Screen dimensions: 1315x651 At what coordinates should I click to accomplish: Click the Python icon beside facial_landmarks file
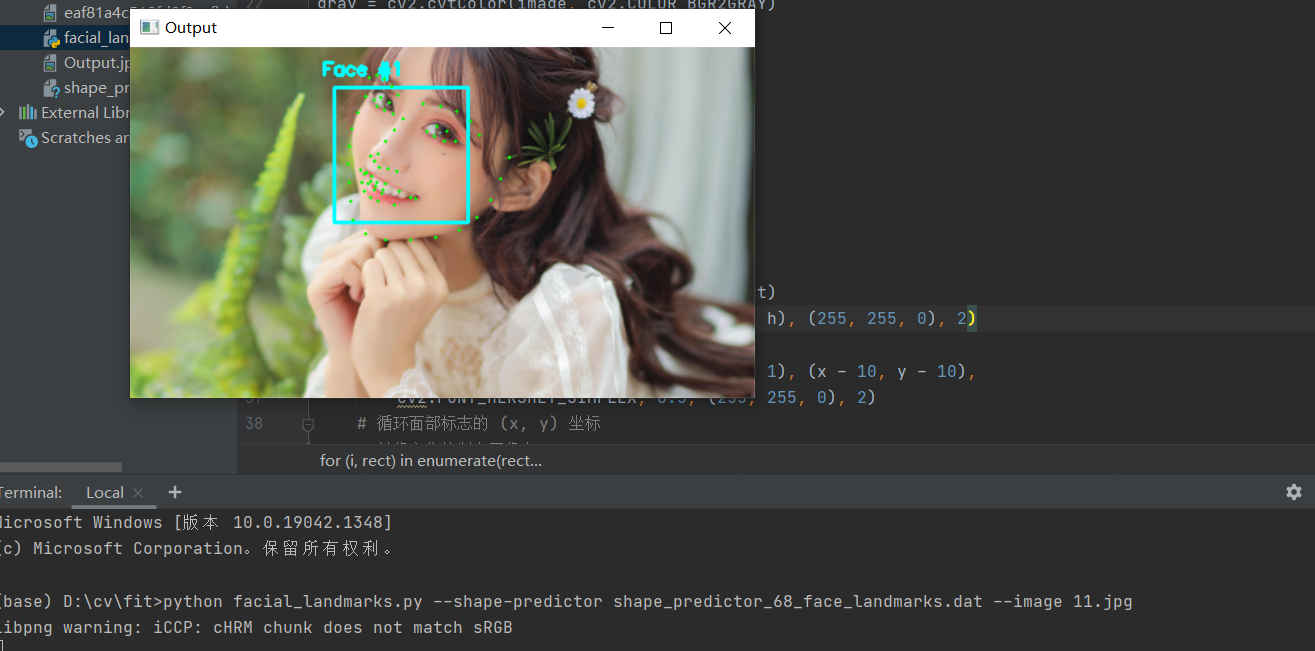click(51, 38)
